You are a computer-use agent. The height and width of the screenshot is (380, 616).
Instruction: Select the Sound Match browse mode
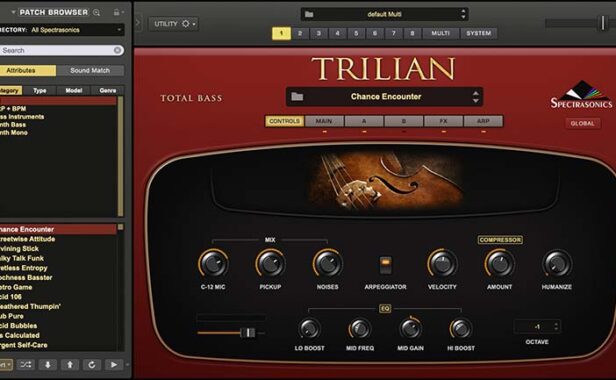90,70
